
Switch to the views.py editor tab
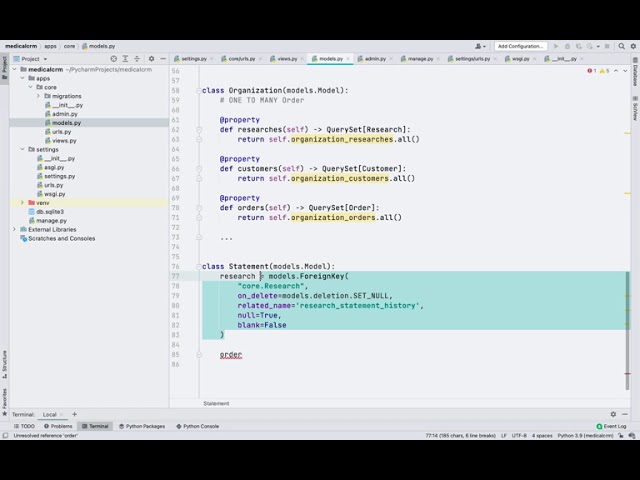pos(284,59)
